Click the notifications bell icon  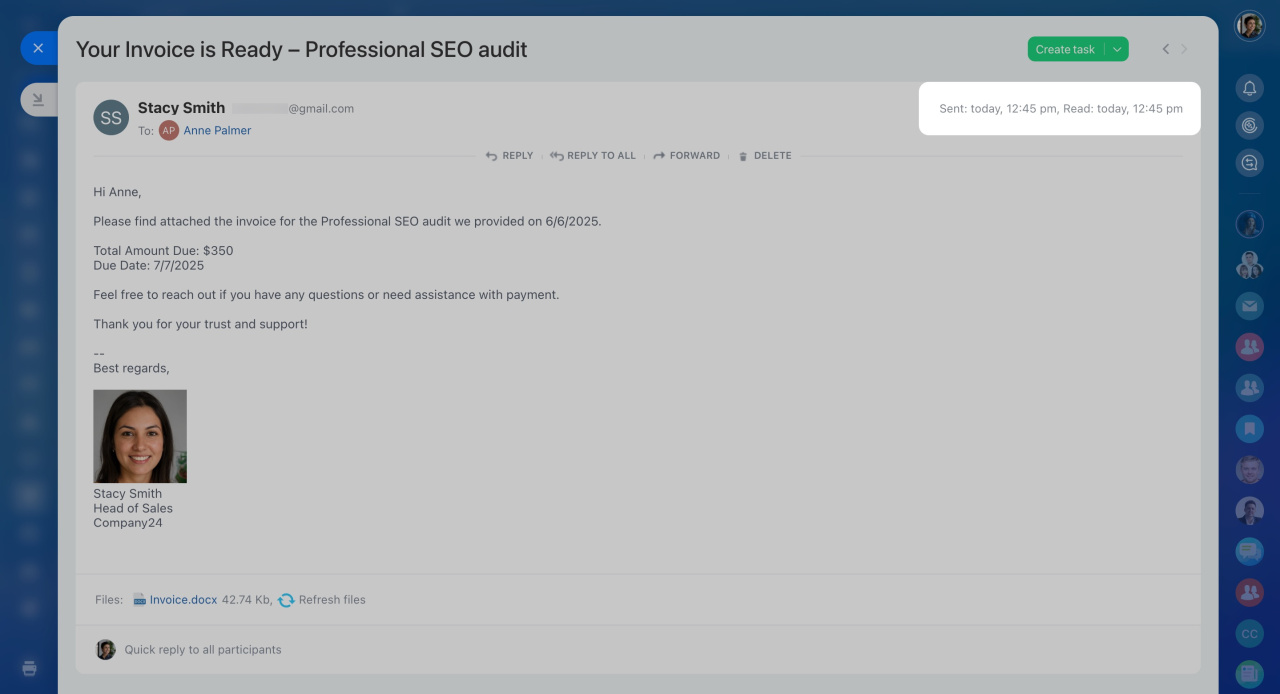click(x=1249, y=89)
